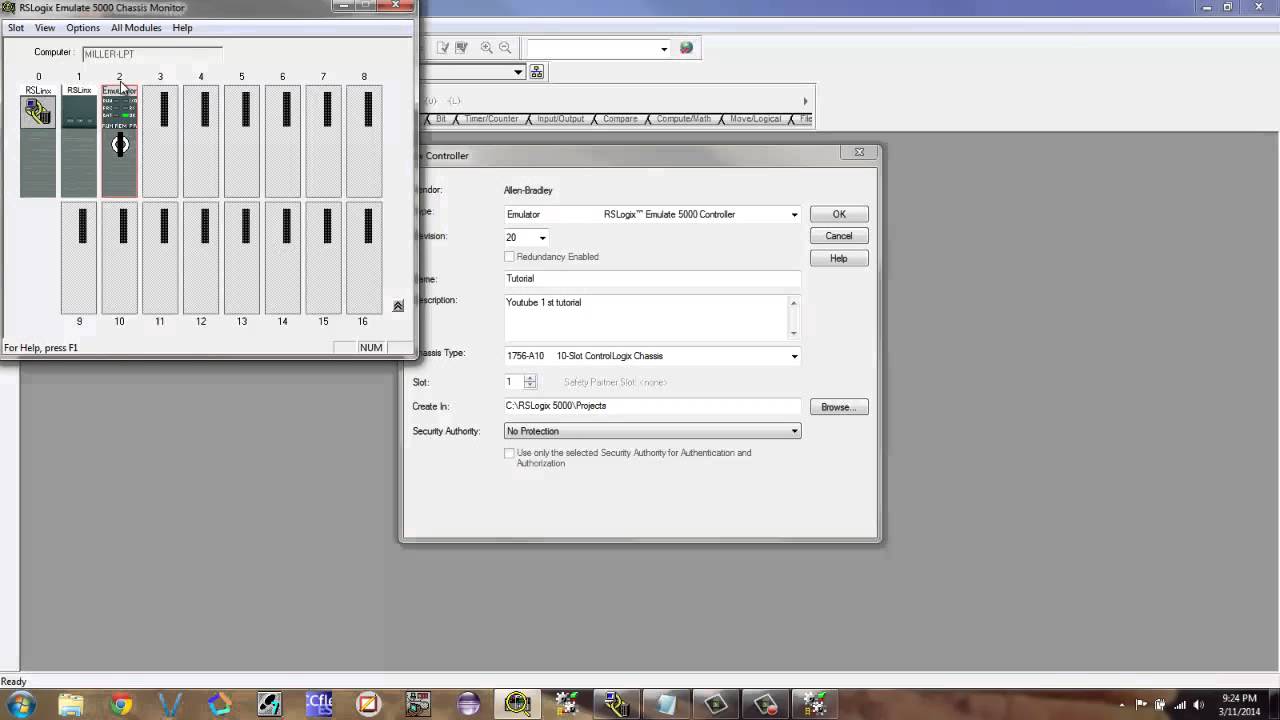This screenshot has height=720, width=1280.
Task: Click the emulator keyswitch in slot 2
Action: tap(120, 145)
